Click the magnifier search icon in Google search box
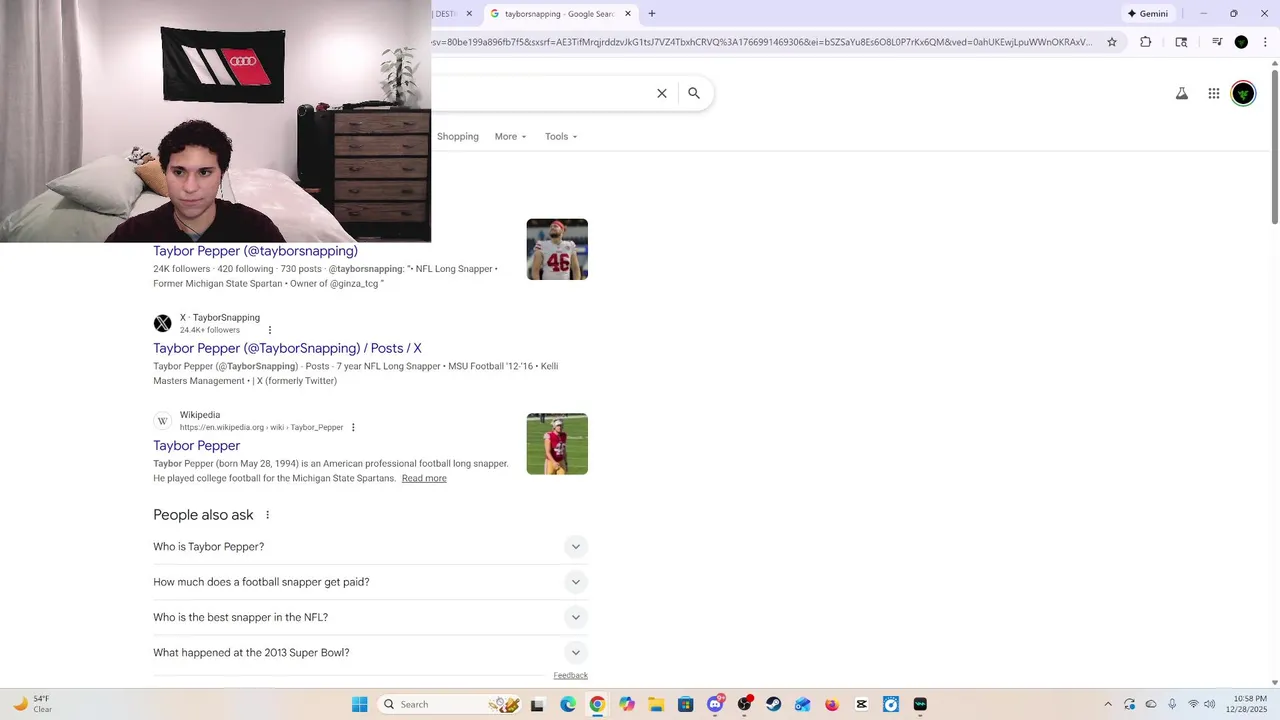 pyautogui.click(x=694, y=93)
